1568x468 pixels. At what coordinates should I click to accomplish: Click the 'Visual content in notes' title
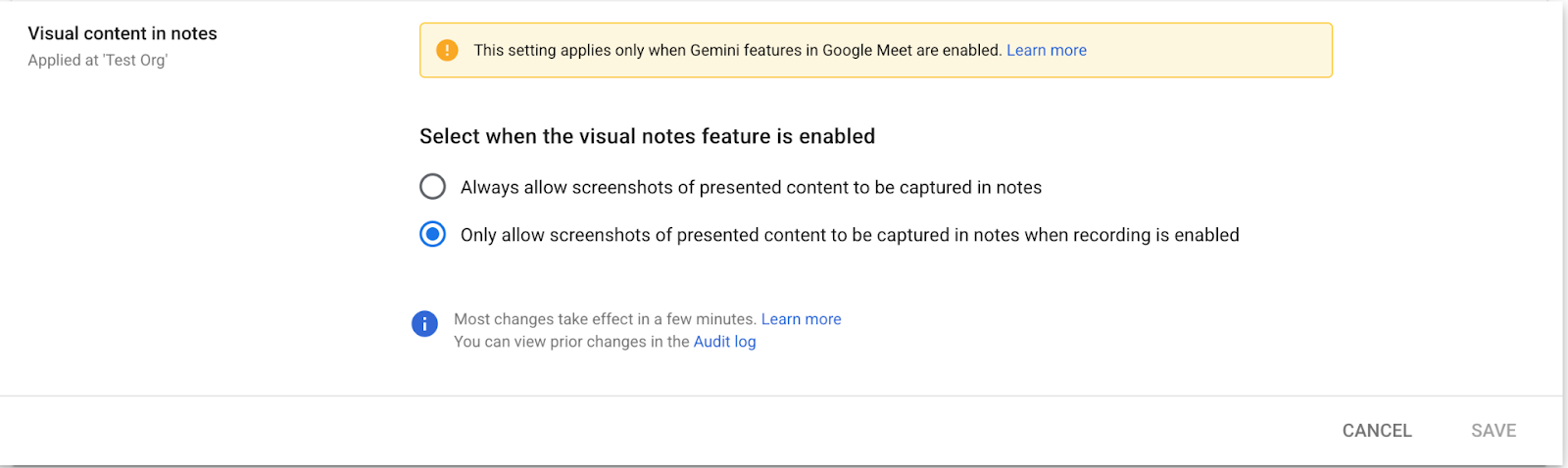click(x=122, y=33)
